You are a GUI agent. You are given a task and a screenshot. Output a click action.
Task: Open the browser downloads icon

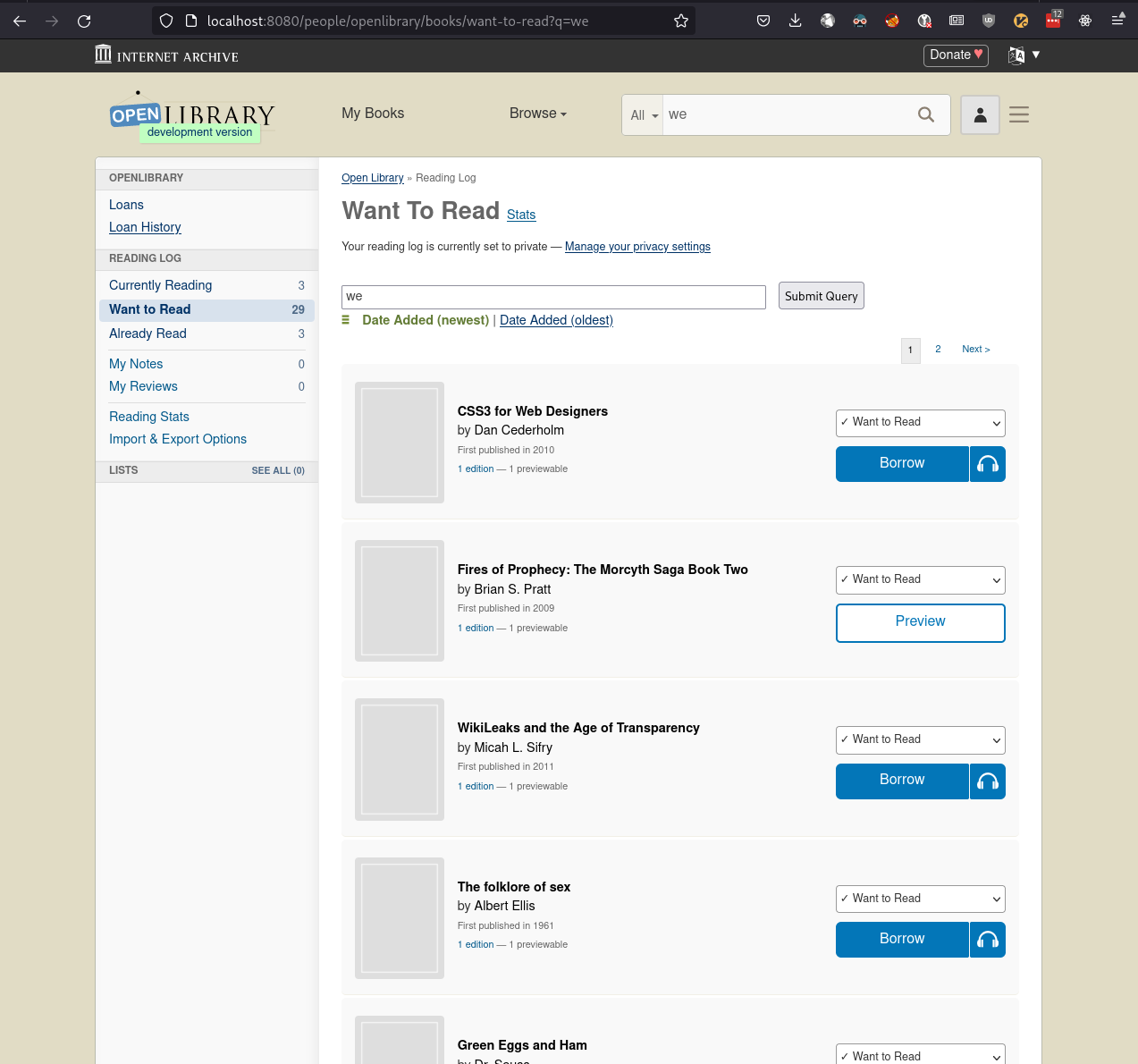796,21
